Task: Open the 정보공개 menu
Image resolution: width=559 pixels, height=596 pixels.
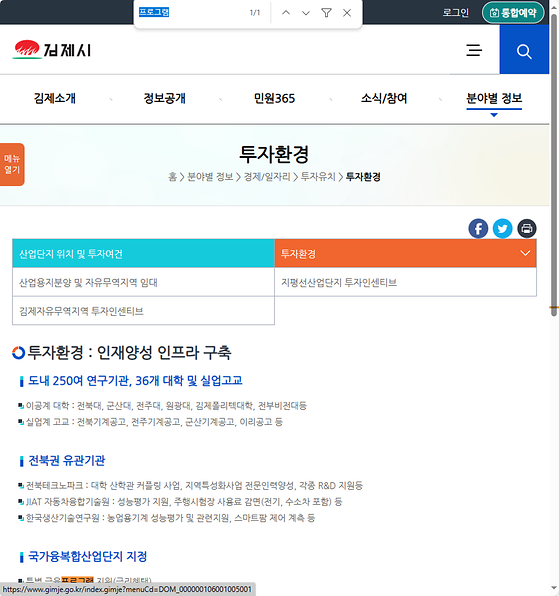Action: coord(165,98)
